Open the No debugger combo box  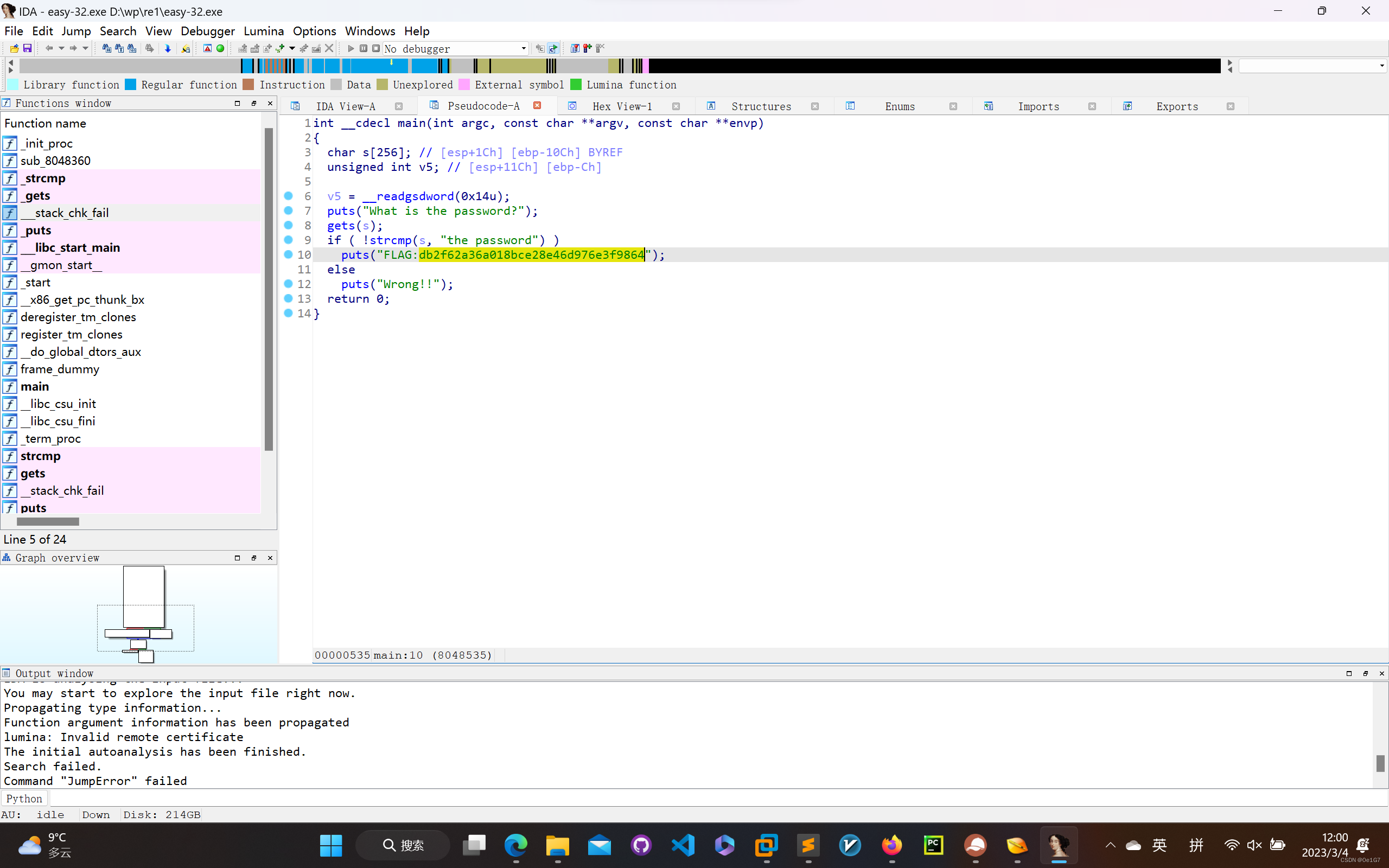point(456,49)
